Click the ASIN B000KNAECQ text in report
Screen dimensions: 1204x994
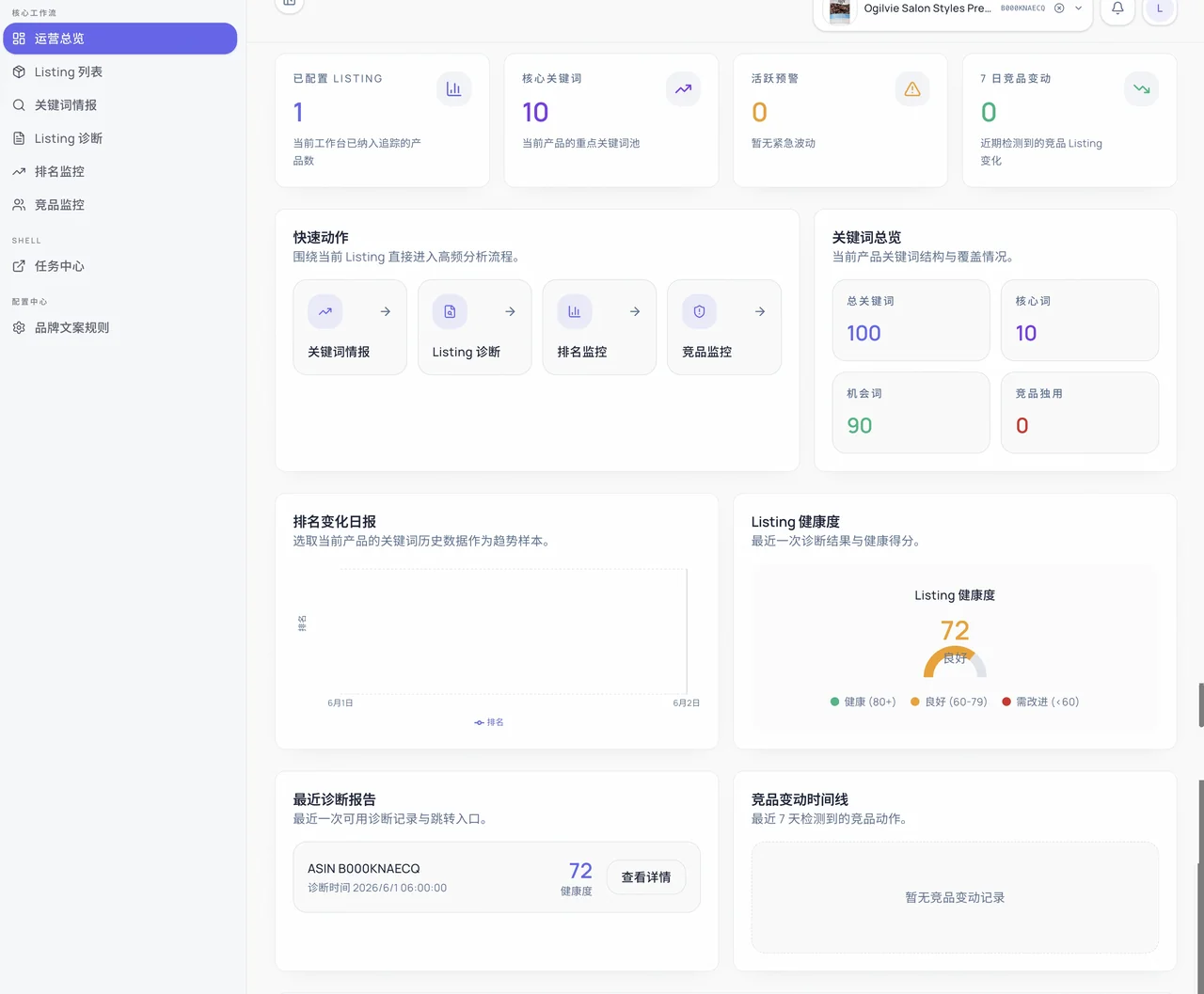pos(364,869)
